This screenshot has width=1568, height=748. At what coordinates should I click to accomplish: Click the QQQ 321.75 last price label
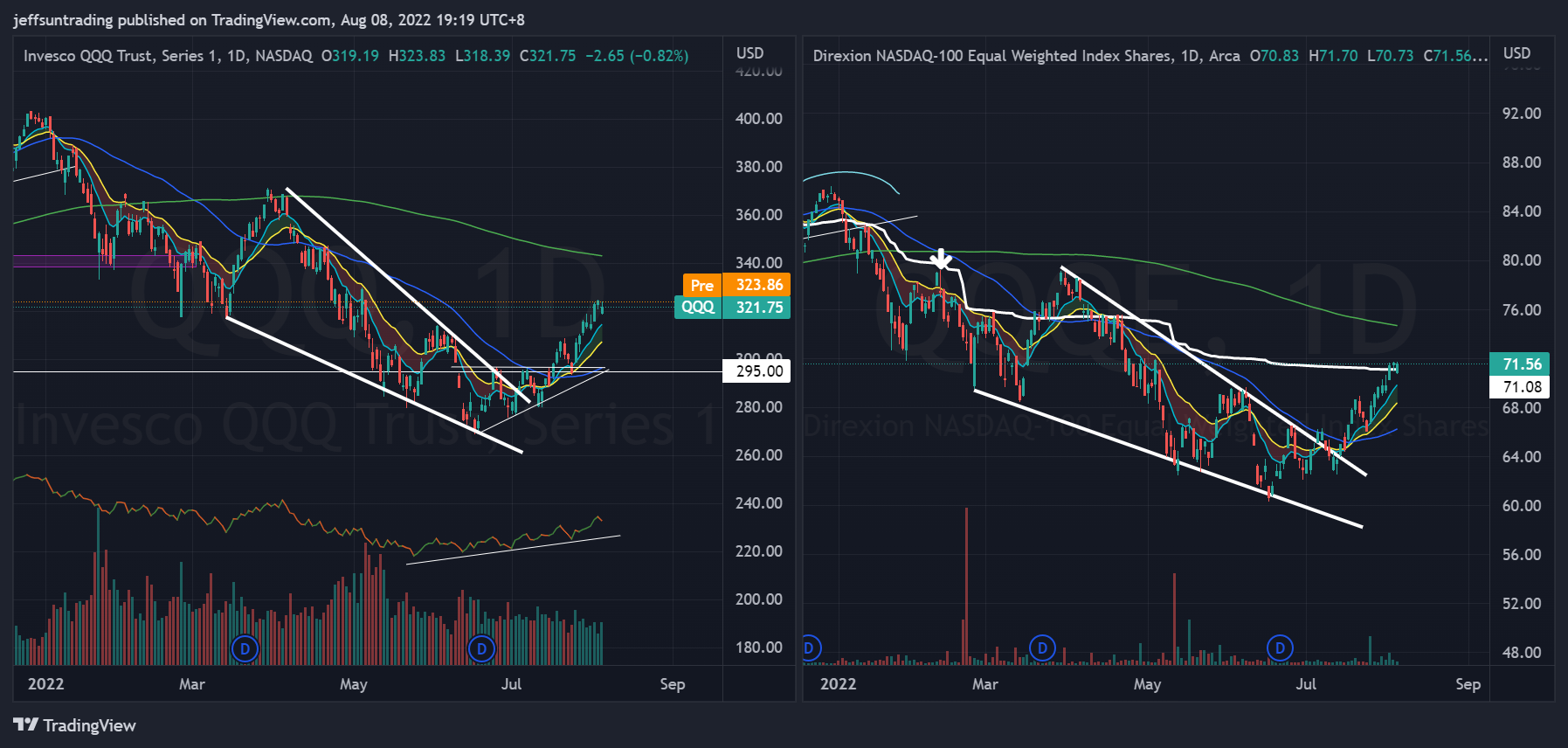click(x=732, y=308)
